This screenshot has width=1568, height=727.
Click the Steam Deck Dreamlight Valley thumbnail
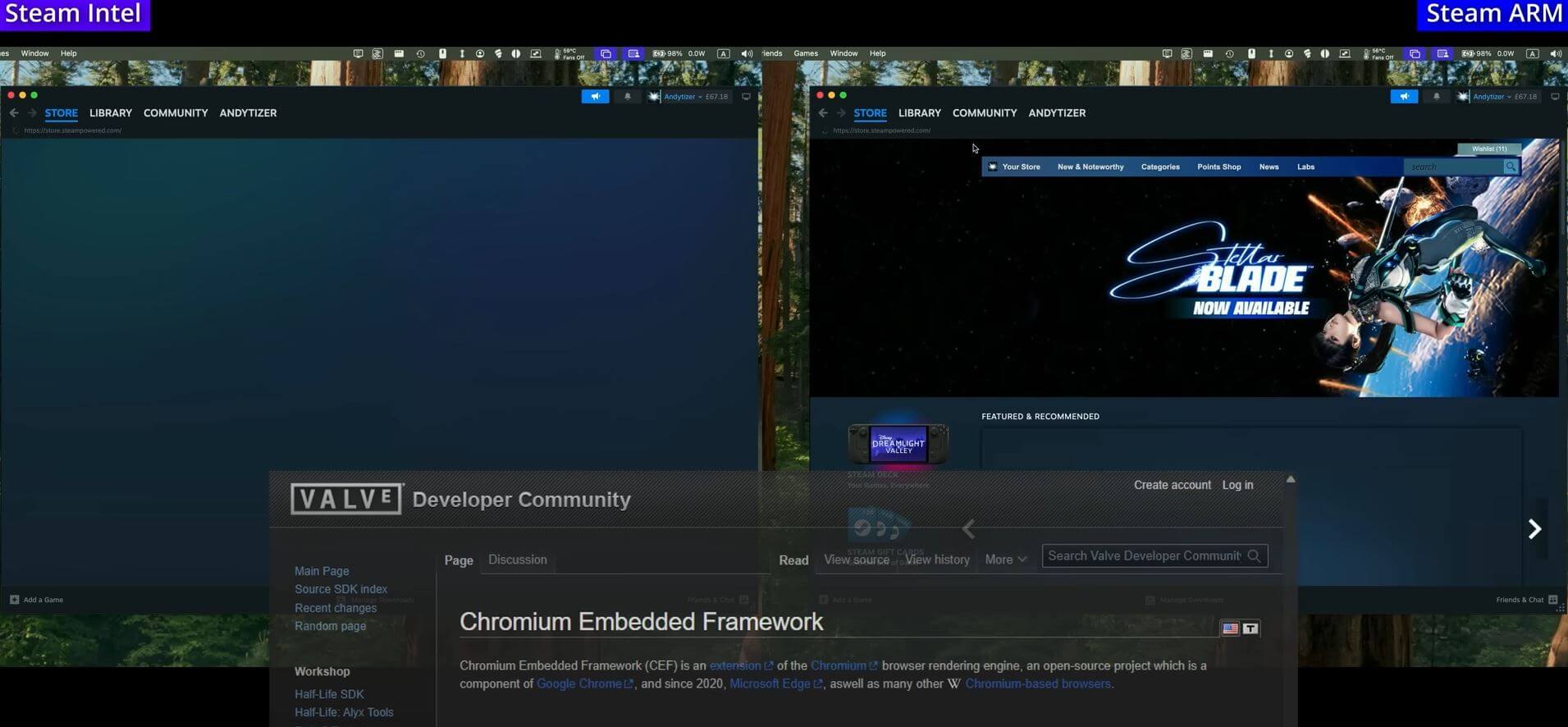(898, 444)
